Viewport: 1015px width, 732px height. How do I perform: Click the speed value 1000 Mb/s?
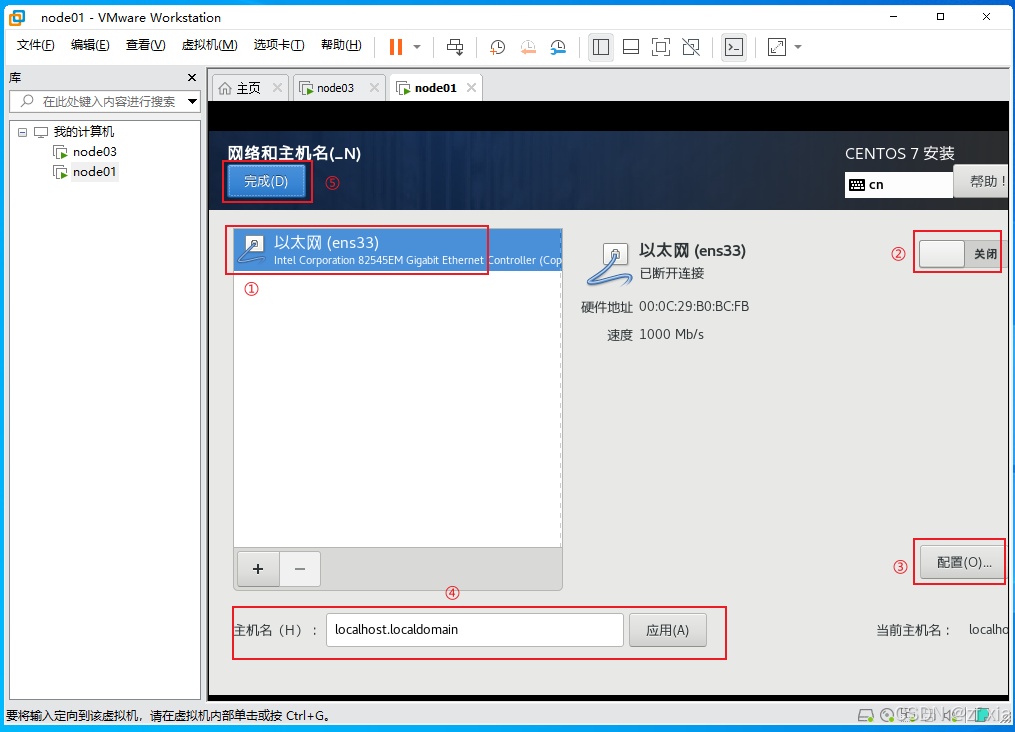click(671, 335)
